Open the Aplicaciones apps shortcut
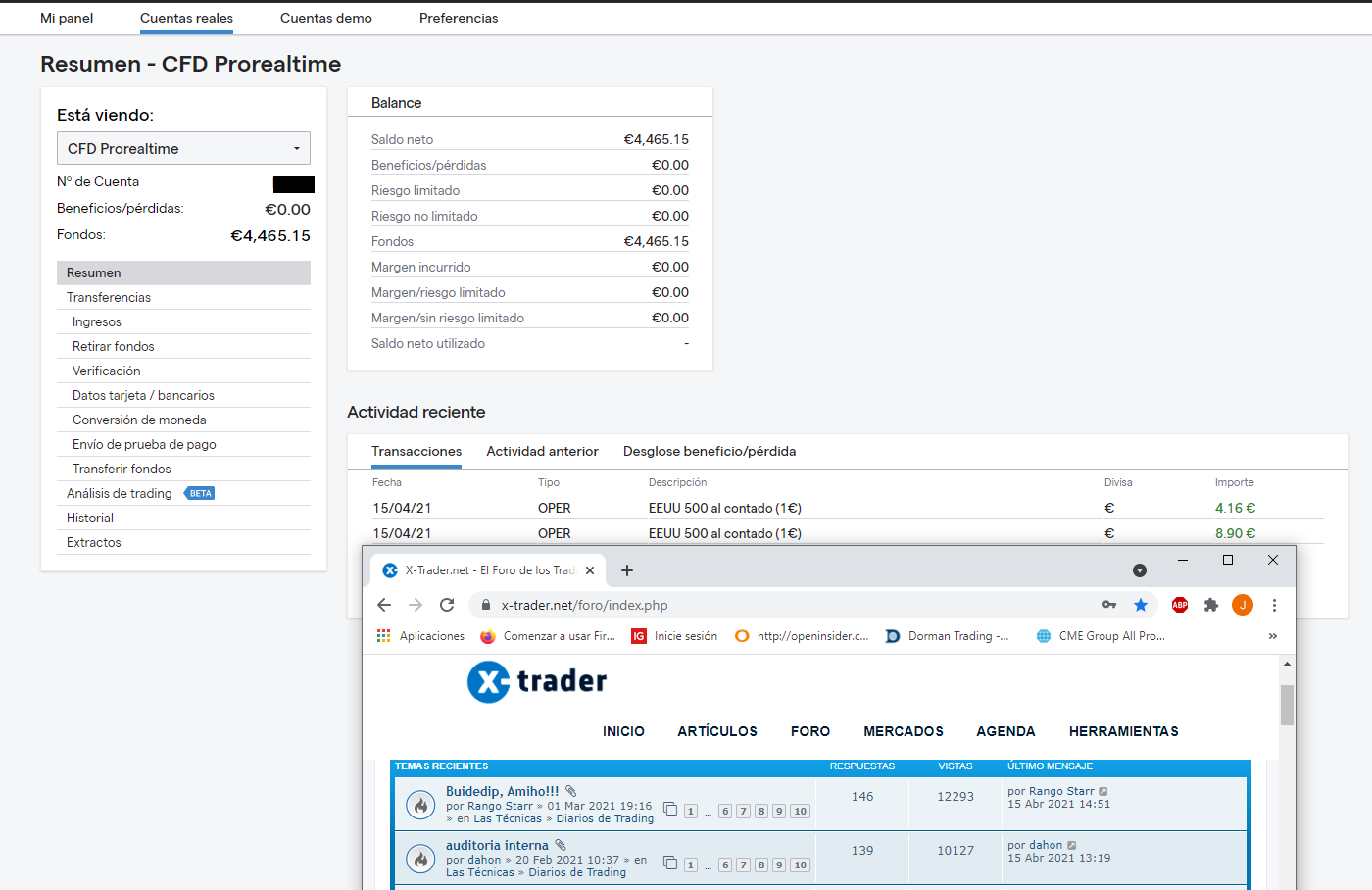Viewport: 1372px width, 890px height. 420,636
